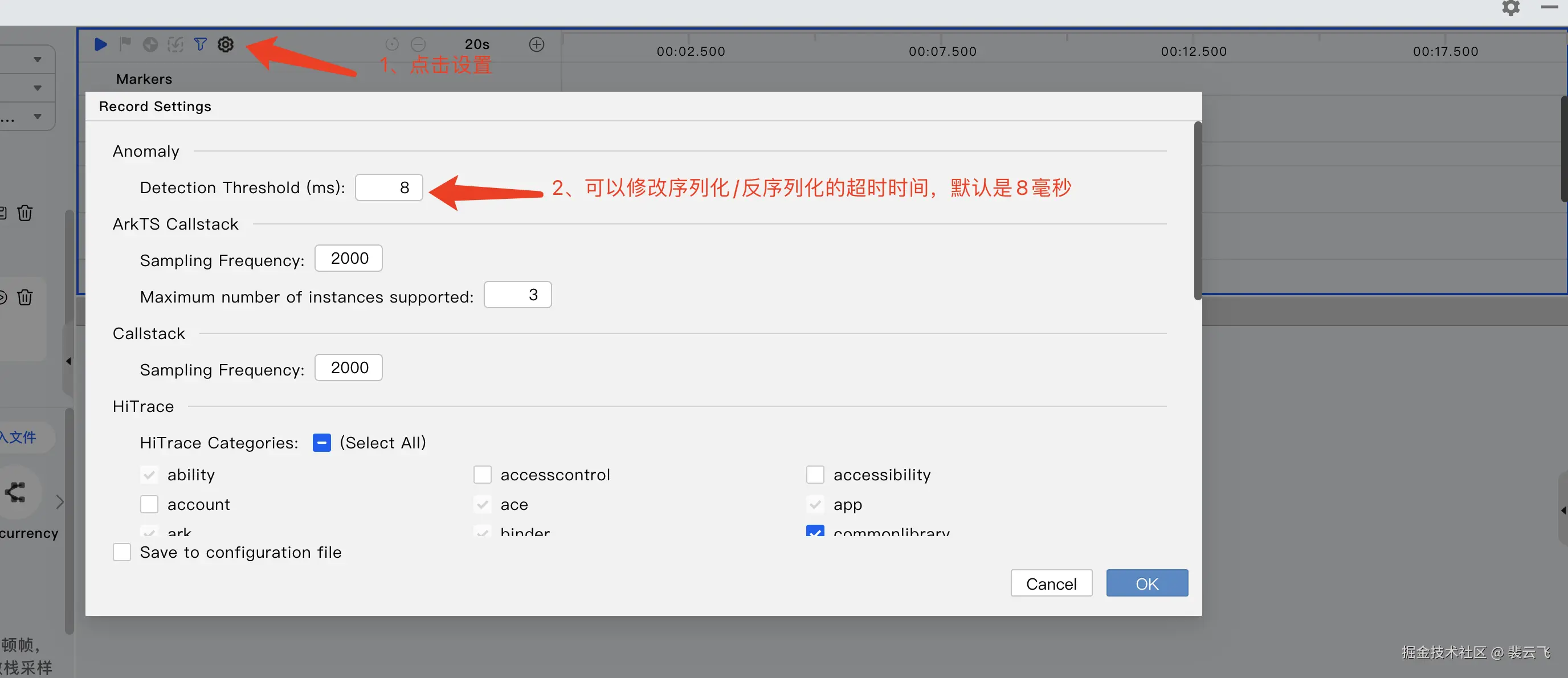Click the filter funnel icon in the toolbar

click(200, 44)
